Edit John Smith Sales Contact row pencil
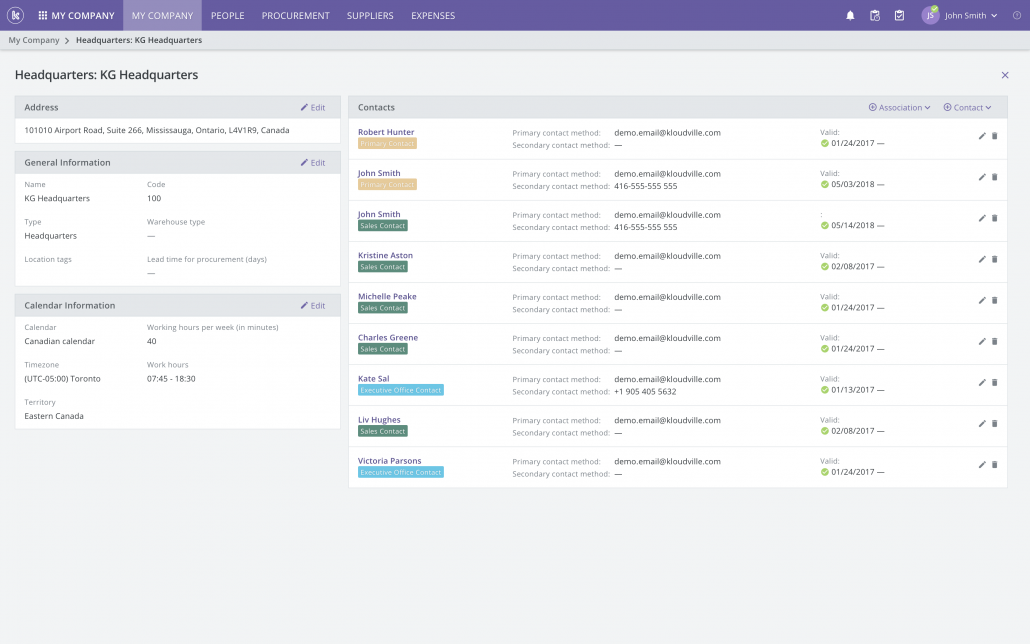Screen dimensions: 1030x644 (x=982, y=218)
